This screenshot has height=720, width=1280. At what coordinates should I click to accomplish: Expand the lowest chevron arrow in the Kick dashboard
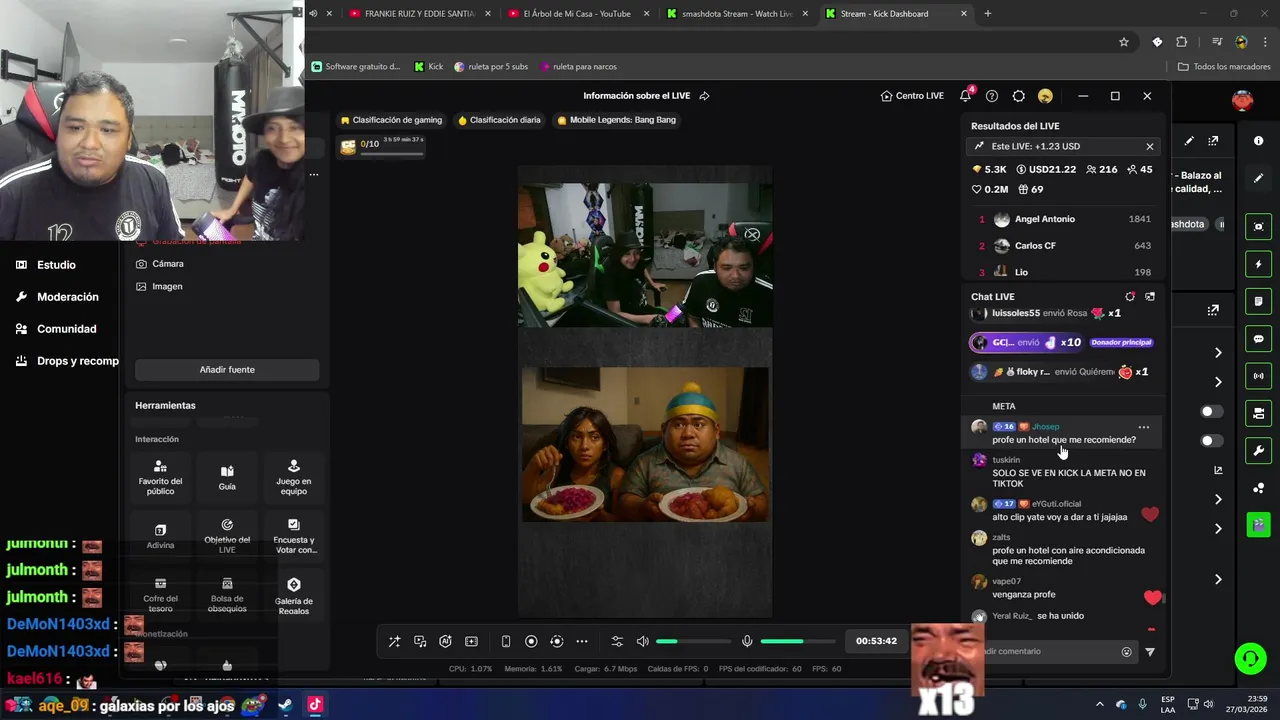point(1218,579)
